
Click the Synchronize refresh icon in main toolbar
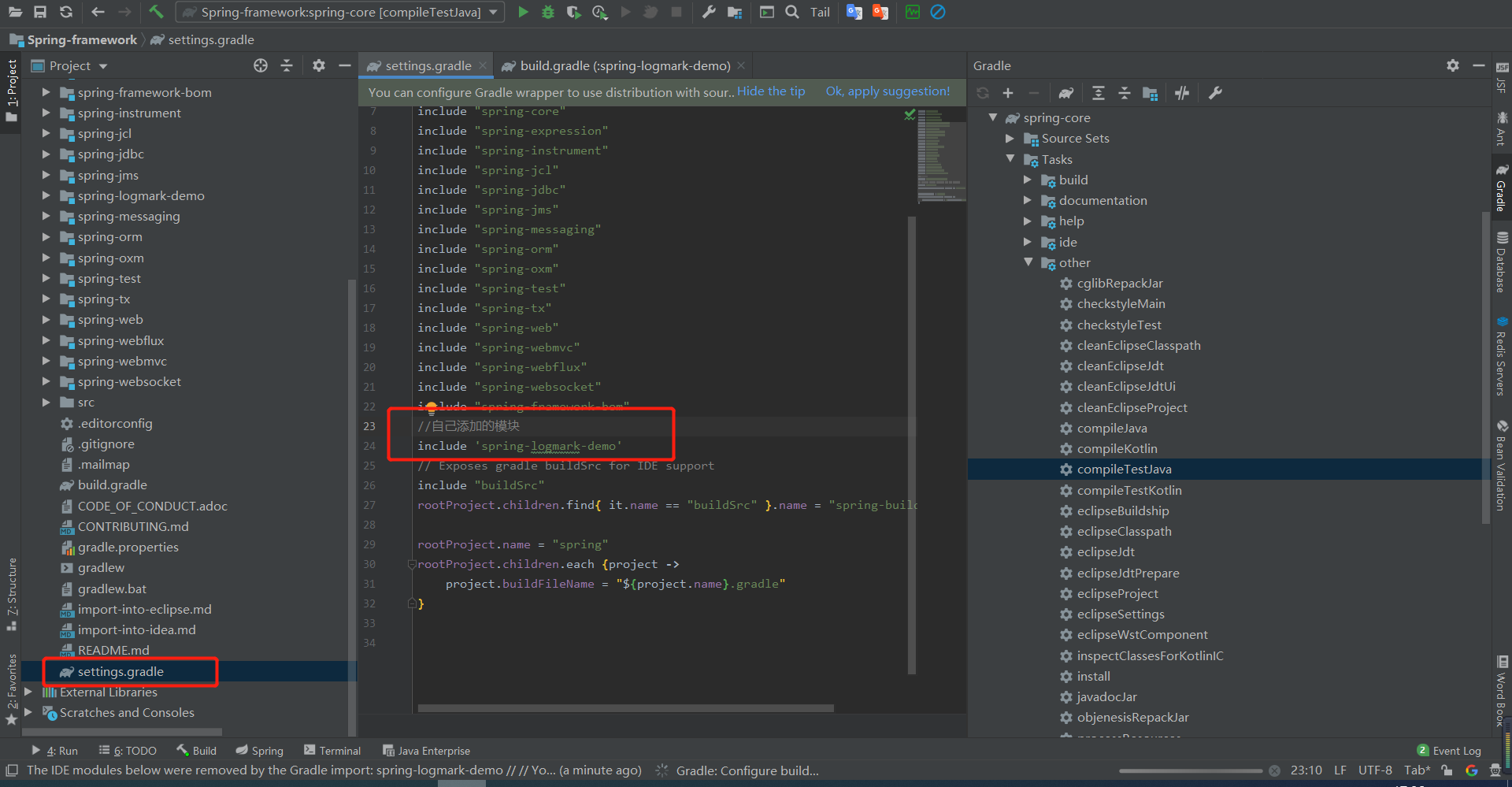pos(66,12)
